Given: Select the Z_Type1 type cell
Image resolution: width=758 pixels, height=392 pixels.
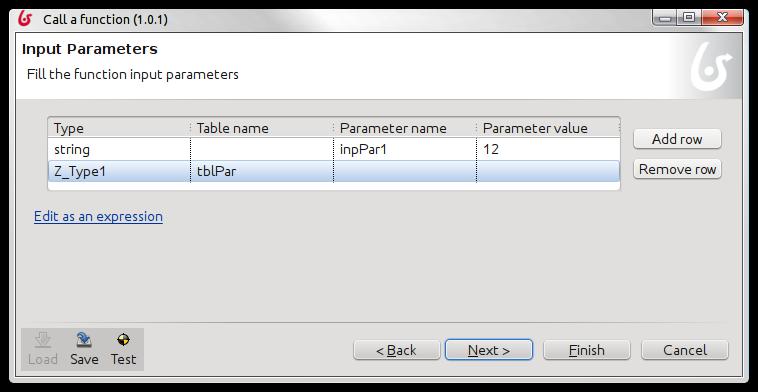Looking at the screenshot, I should point(119,171).
